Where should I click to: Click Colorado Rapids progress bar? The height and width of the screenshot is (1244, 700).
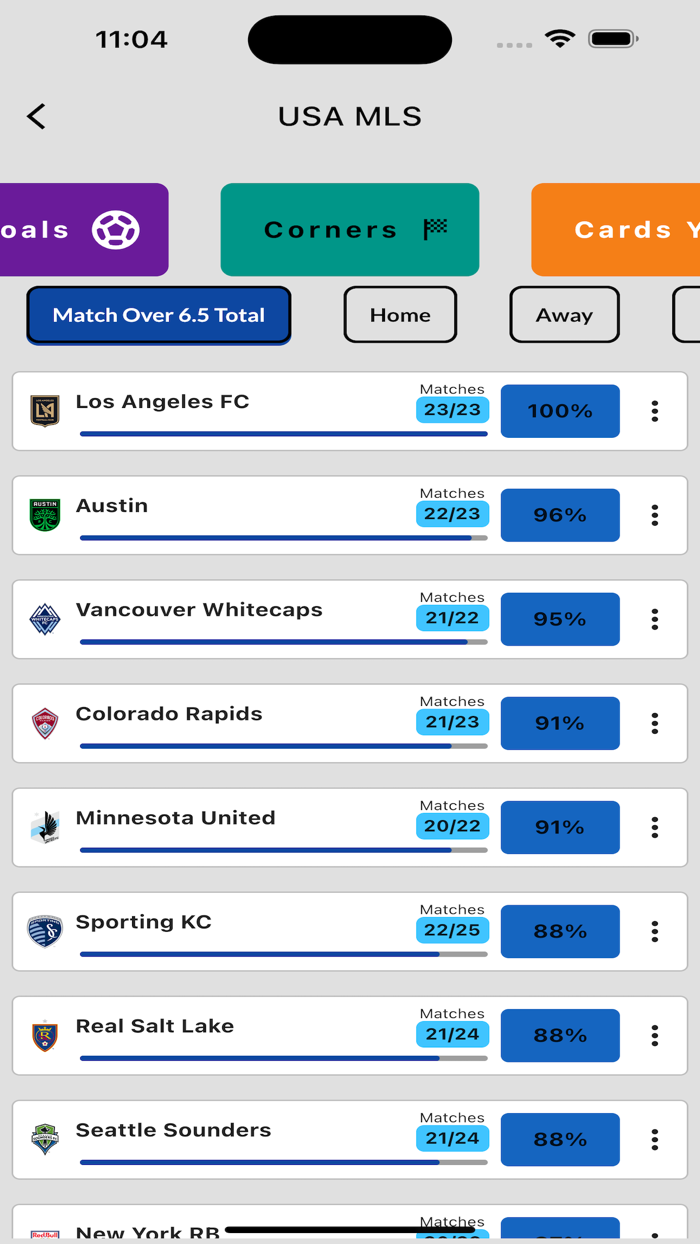(283, 745)
